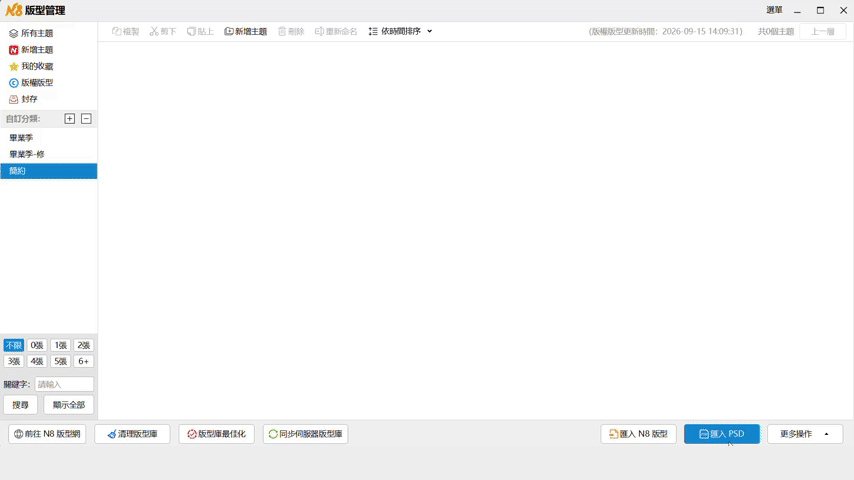854x480 pixels.
Task: Select 簡約 custom category
Action: click(48, 171)
